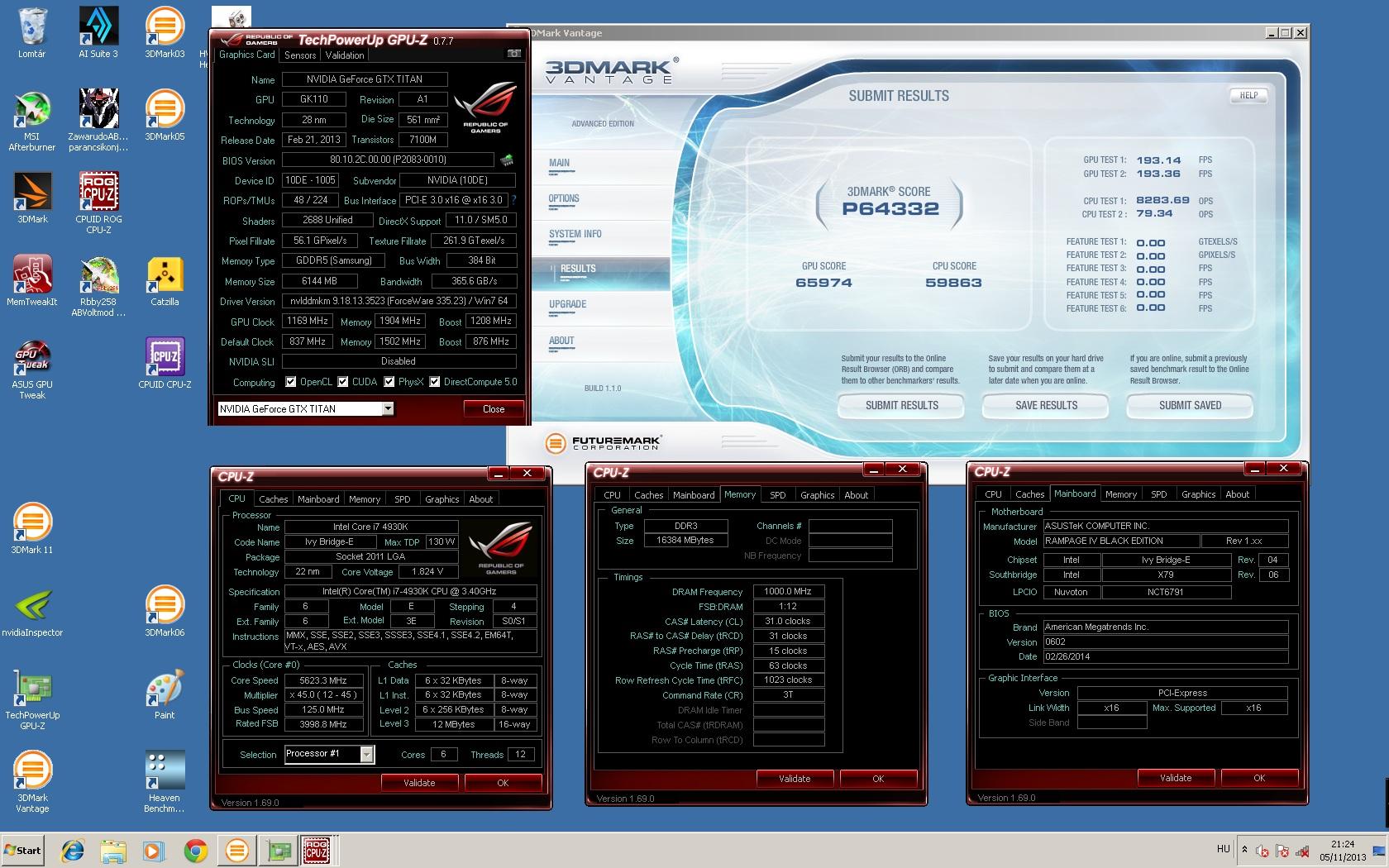Click the GPU-Z screenshot camera icon
Screen dimensions: 1389x868
pos(514,54)
